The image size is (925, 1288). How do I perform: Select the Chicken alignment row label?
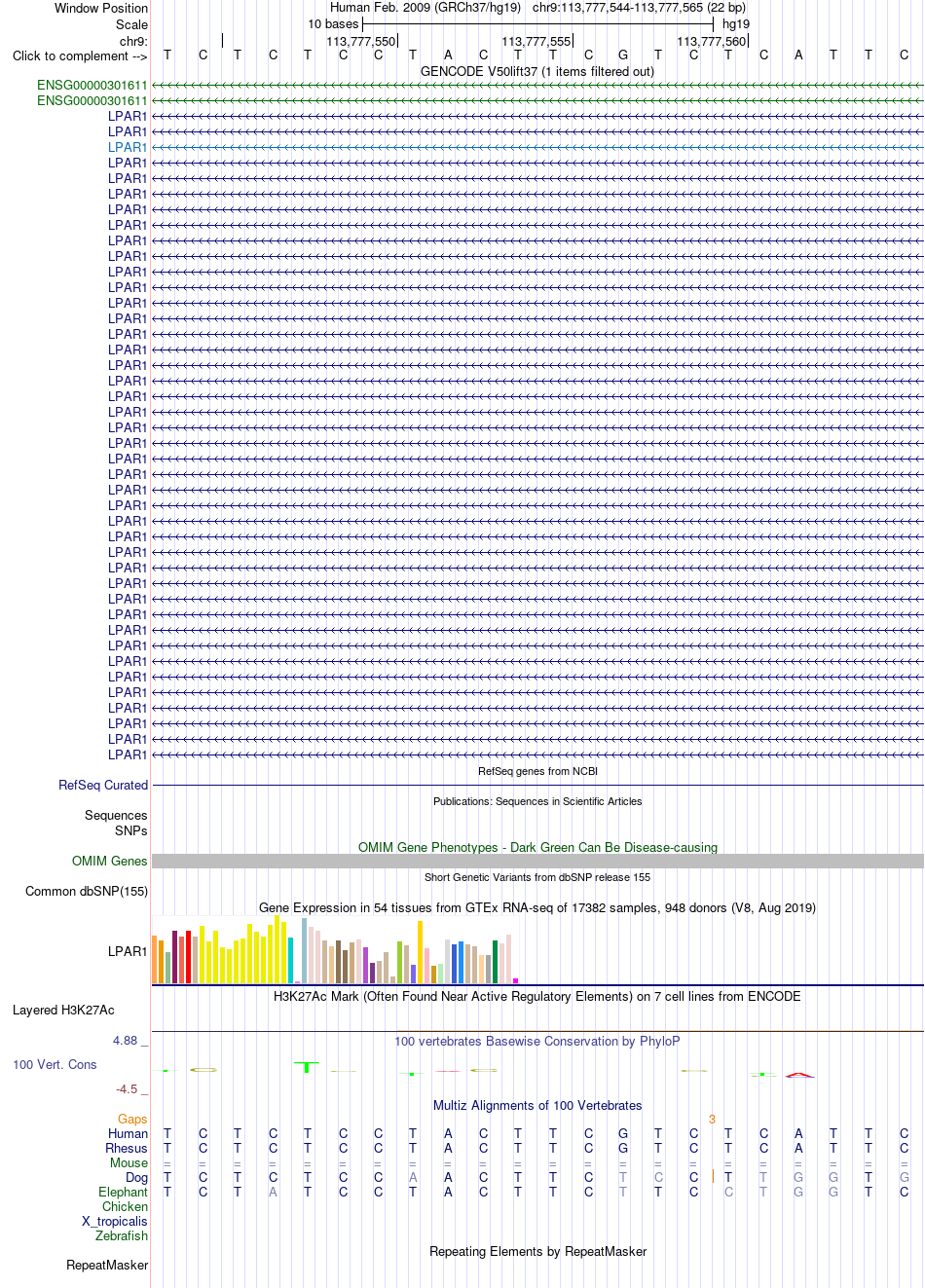[x=125, y=1206]
